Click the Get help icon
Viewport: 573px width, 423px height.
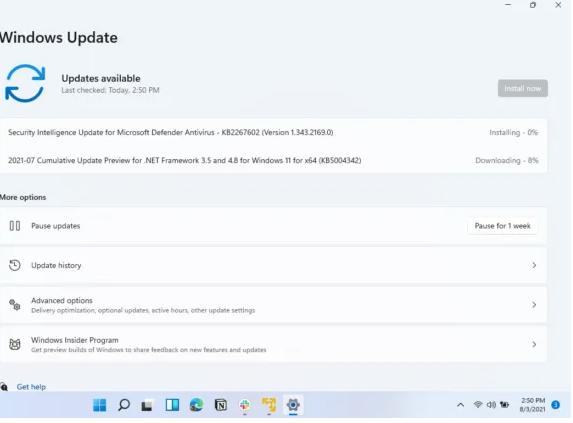[4, 387]
